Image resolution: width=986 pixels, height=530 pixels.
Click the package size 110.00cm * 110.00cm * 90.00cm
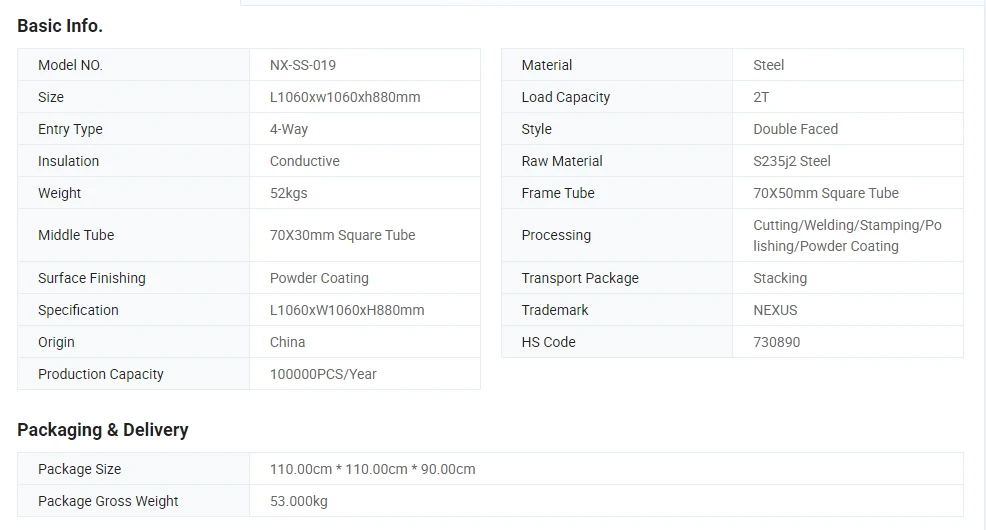point(372,470)
